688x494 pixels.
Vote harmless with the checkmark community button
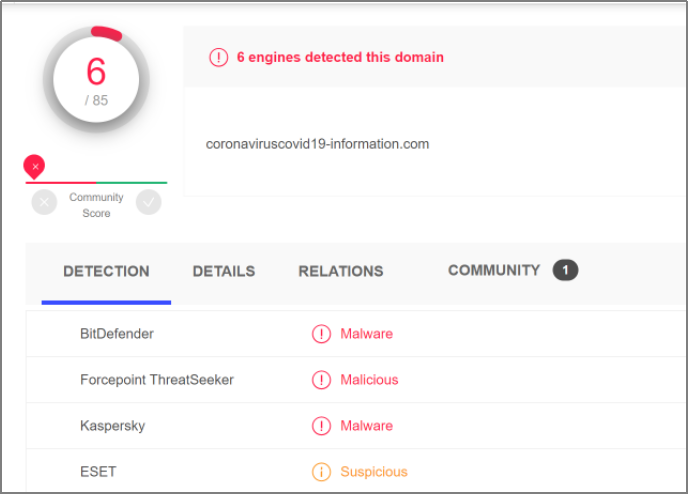pyautogui.click(x=148, y=203)
